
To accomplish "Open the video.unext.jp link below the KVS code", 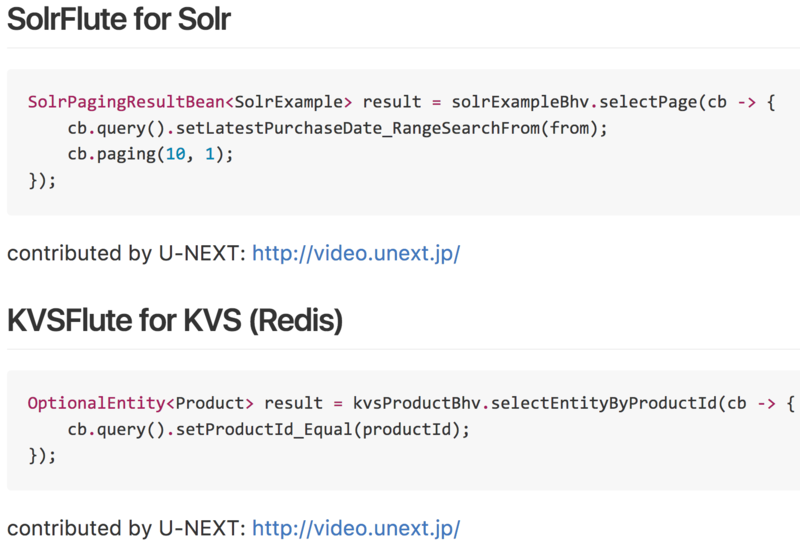I will 355,527.
